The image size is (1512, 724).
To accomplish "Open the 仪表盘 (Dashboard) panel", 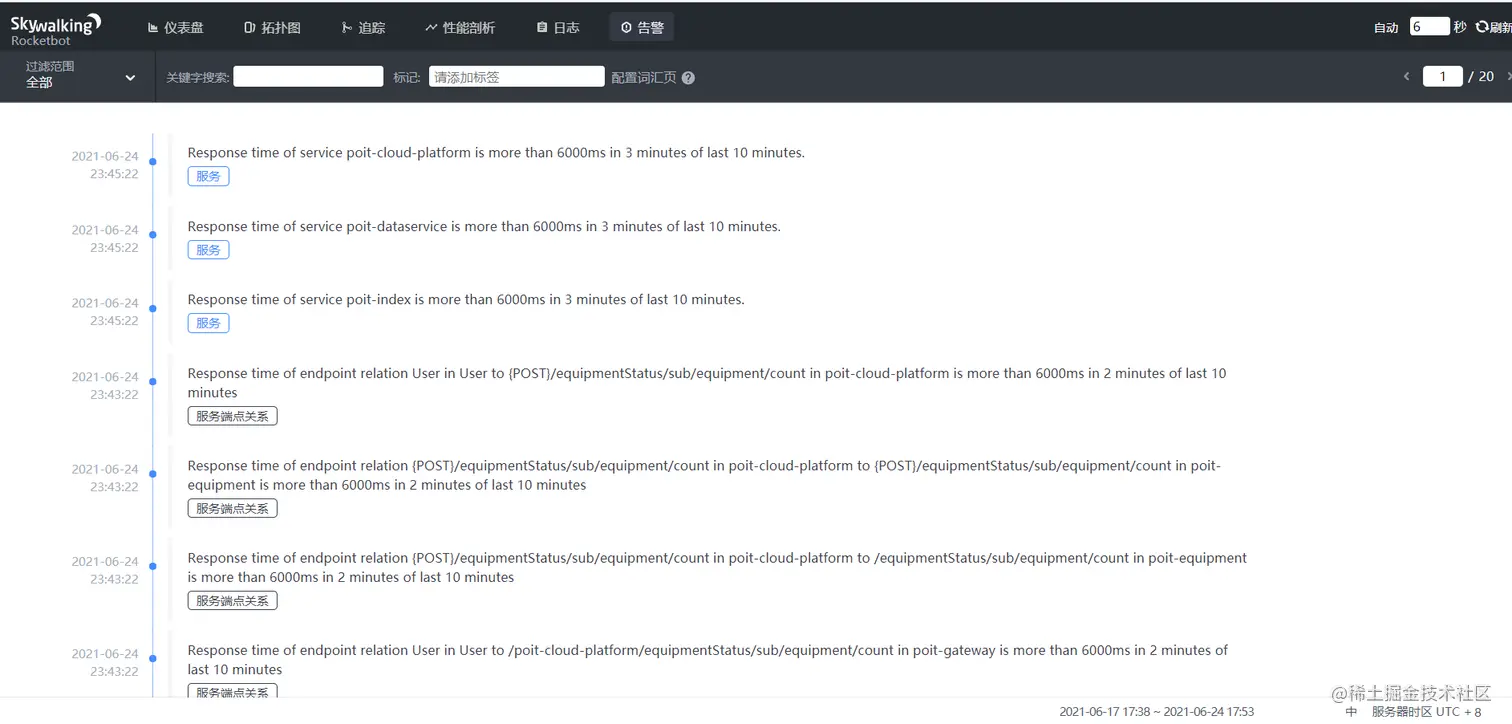I will 175,27.
